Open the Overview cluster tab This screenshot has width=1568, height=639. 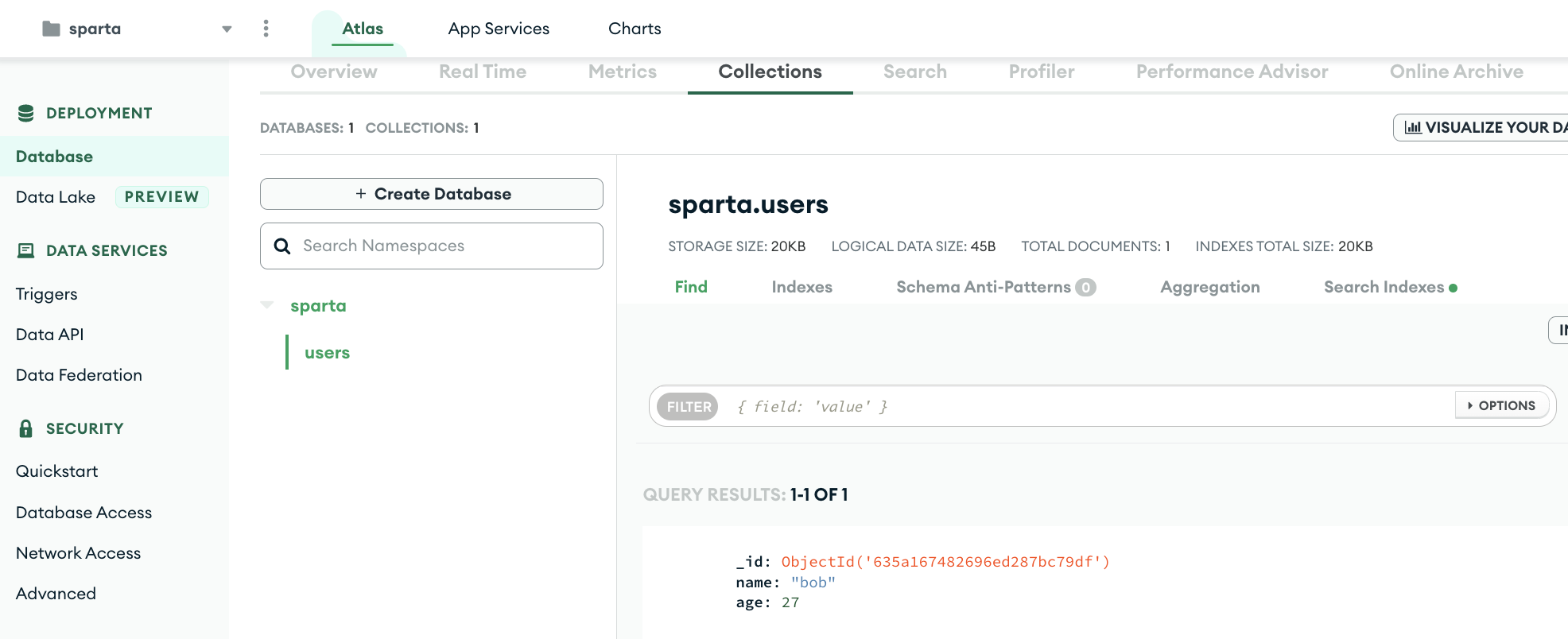point(334,72)
